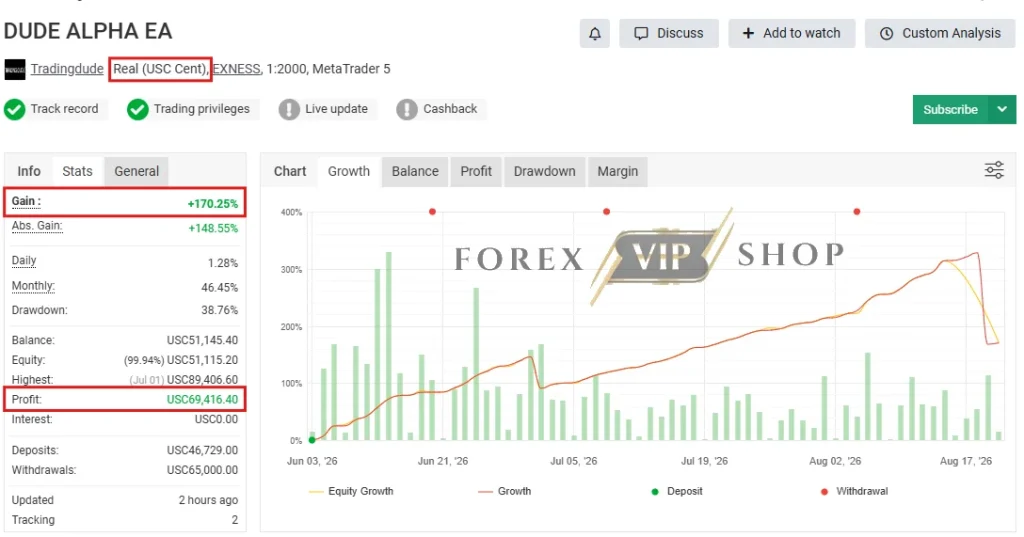Click the USC69,416.40 profit value

(202, 399)
